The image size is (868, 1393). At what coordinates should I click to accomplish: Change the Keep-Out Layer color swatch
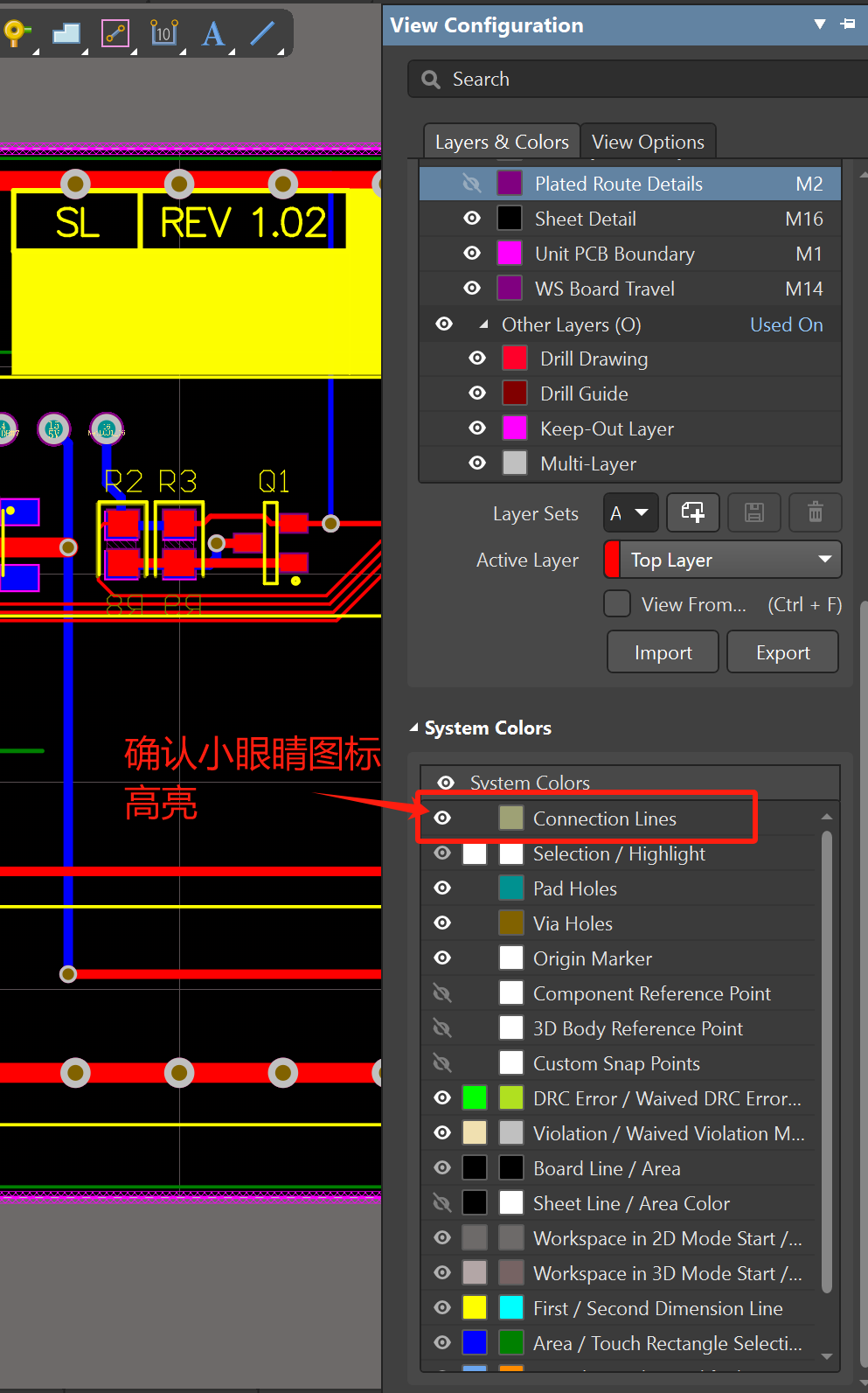pos(515,428)
